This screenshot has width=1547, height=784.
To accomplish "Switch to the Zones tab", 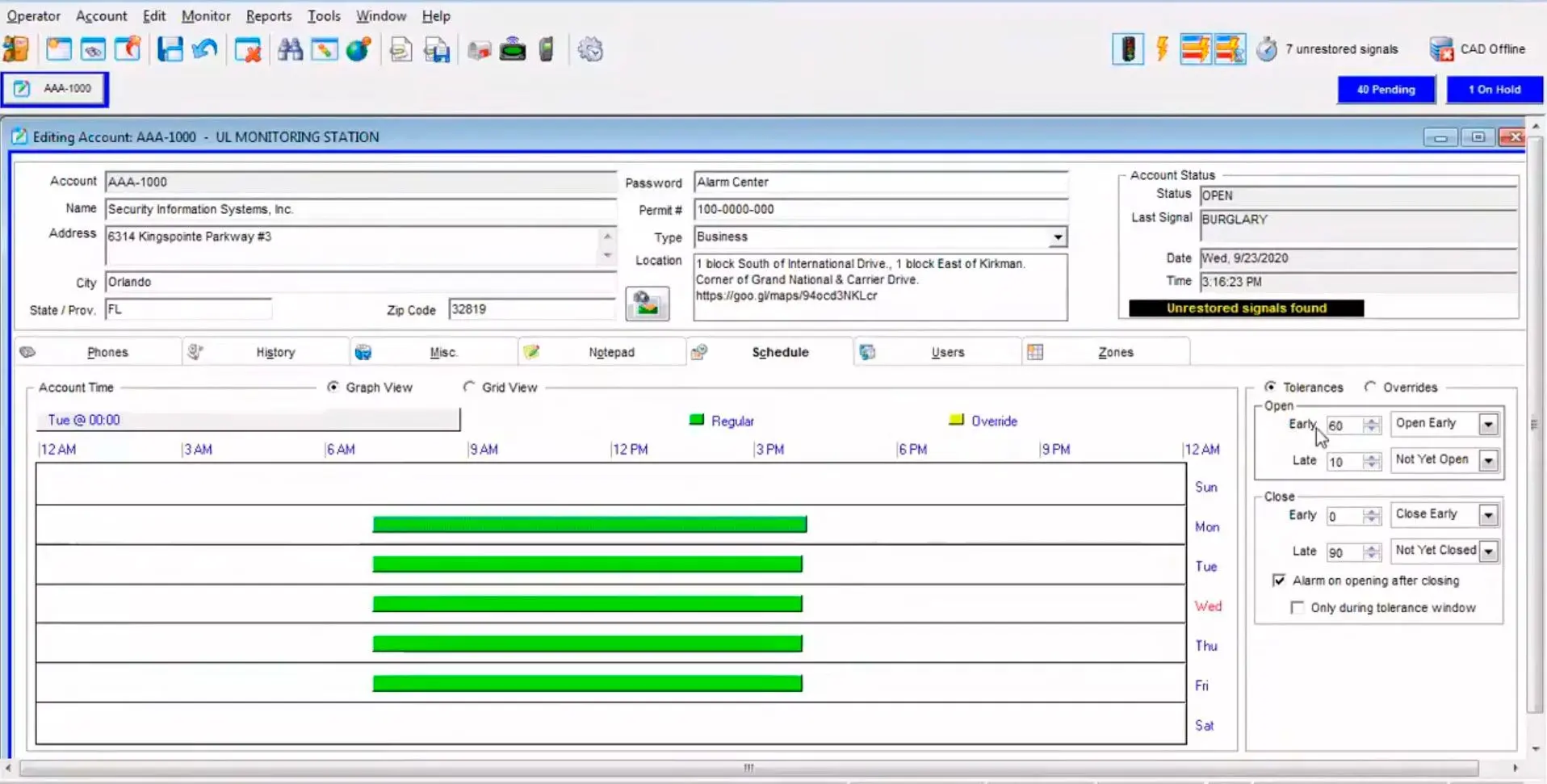I will coord(1114,352).
